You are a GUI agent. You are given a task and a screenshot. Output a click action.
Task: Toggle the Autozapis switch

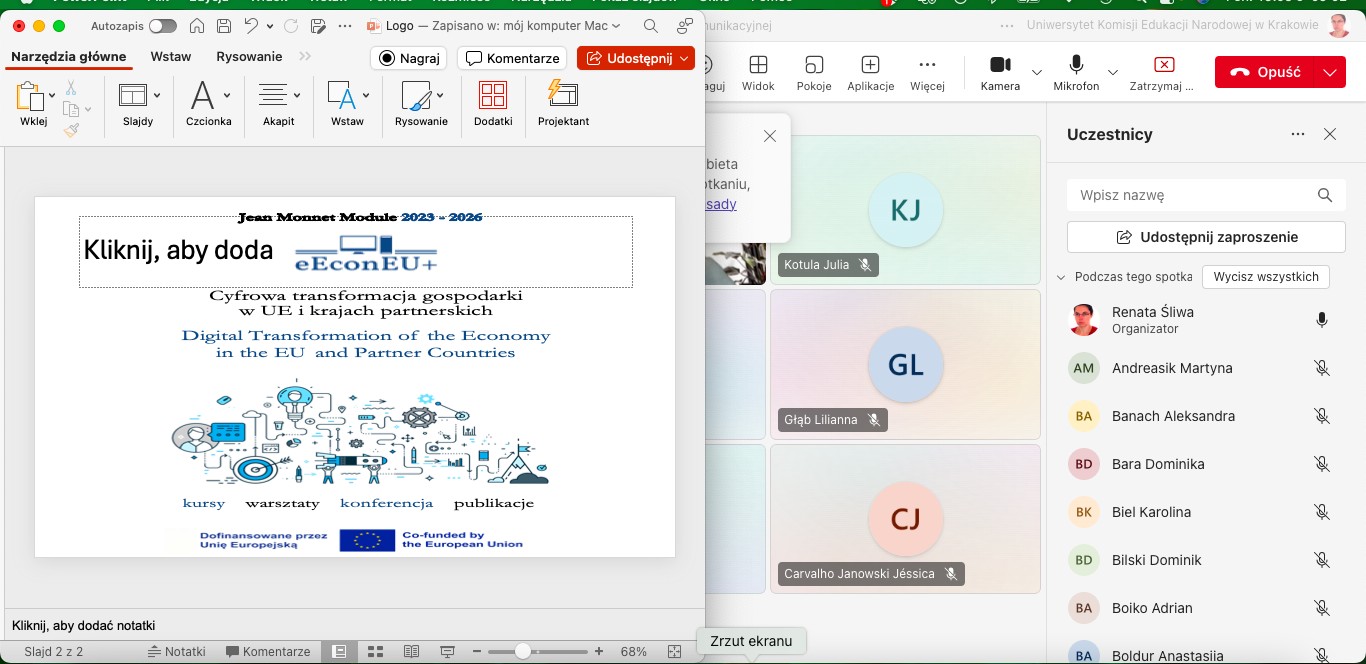pyautogui.click(x=162, y=26)
